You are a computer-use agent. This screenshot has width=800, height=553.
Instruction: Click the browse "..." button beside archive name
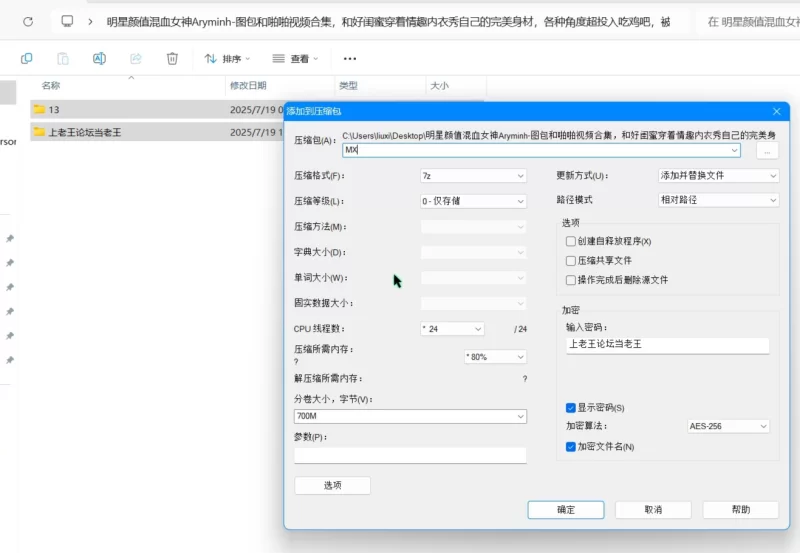[x=767, y=151]
